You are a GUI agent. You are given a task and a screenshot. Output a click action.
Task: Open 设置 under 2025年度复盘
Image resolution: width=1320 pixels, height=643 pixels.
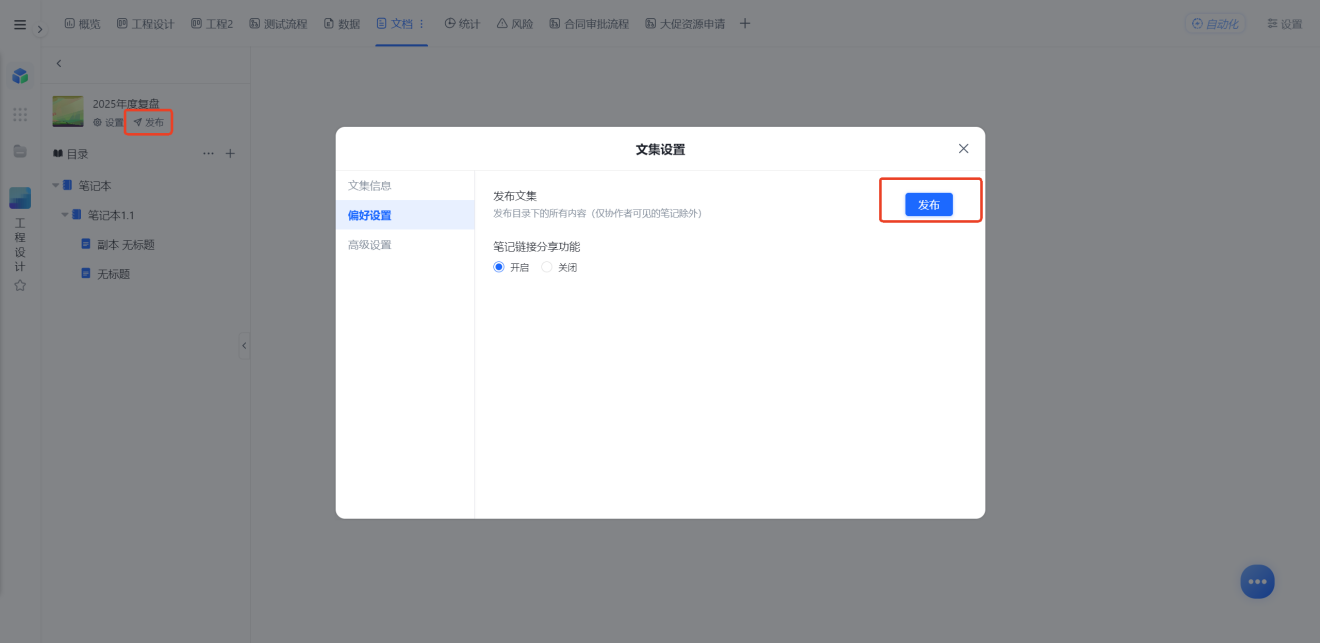point(109,122)
